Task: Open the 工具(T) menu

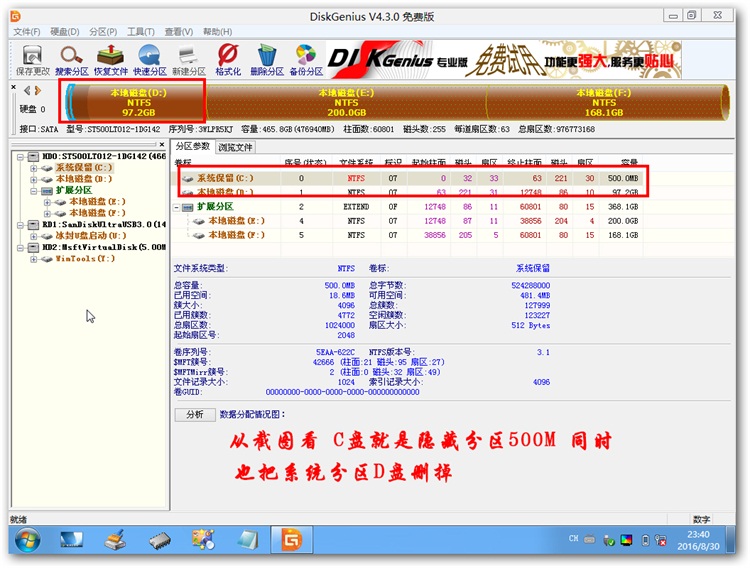Action: tap(141, 32)
